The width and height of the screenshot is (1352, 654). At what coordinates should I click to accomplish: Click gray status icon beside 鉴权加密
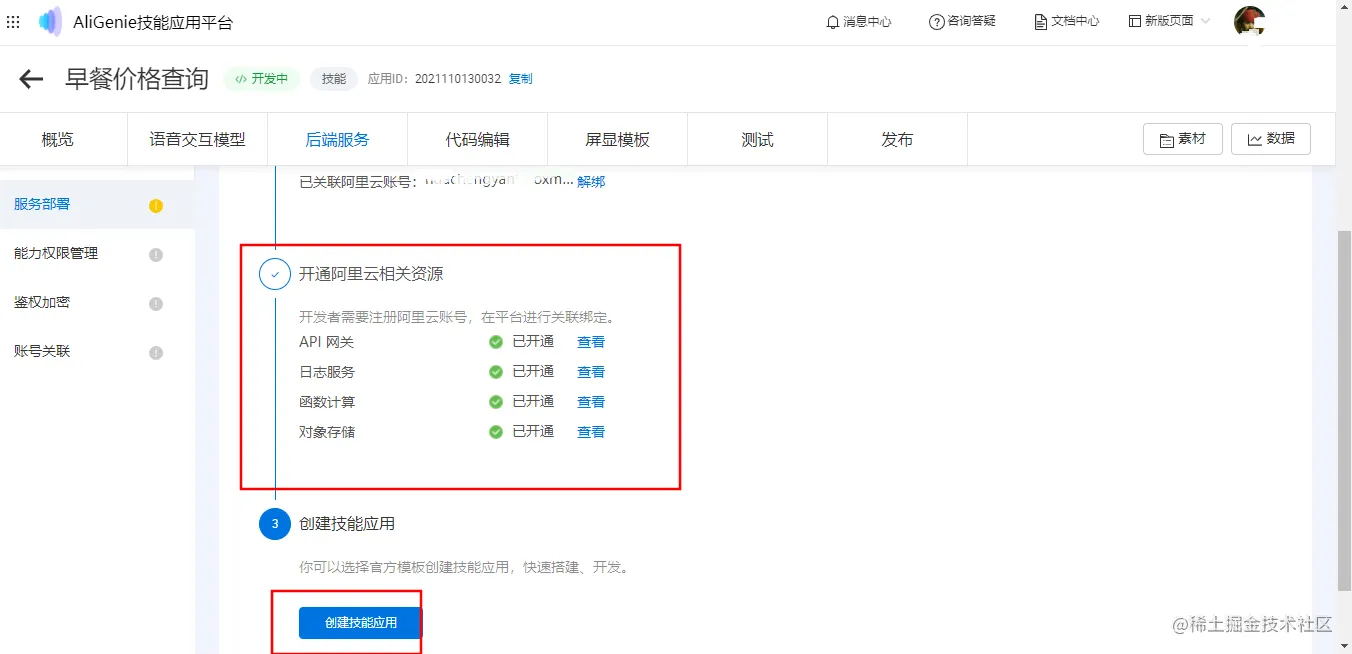click(156, 304)
